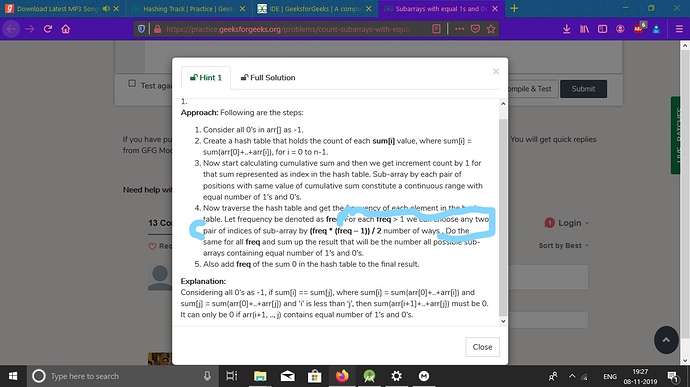Click the taskbar microphone icon
The height and width of the screenshot is (387, 690).
tap(207, 376)
